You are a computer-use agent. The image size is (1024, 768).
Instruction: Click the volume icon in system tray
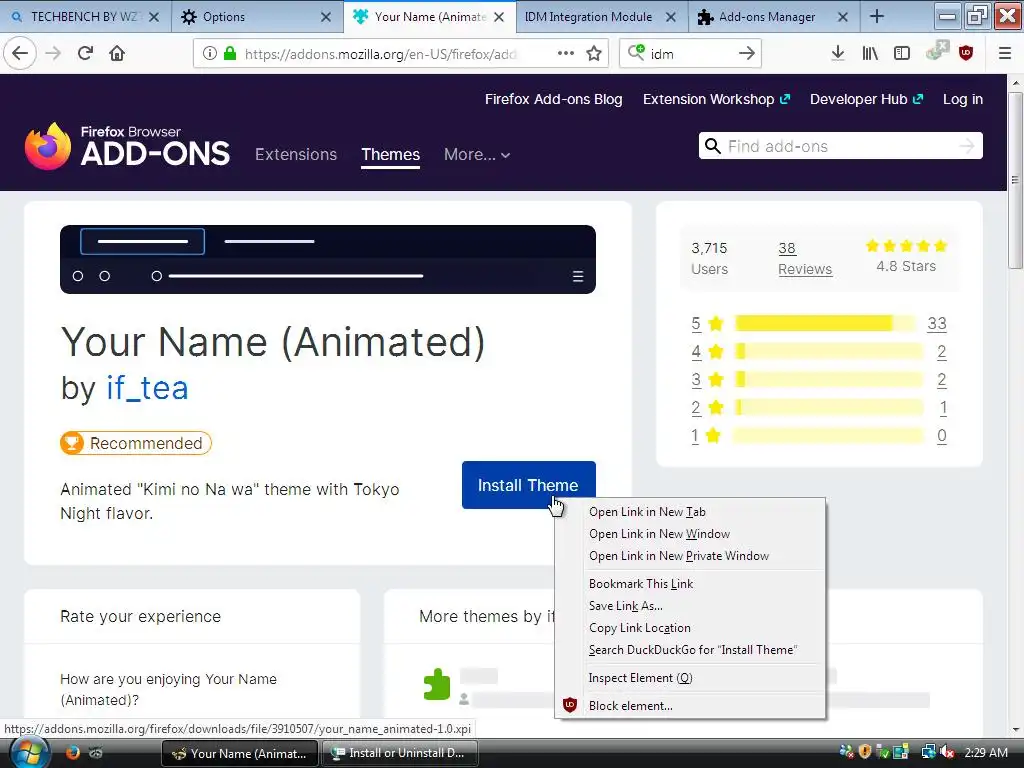click(948, 752)
